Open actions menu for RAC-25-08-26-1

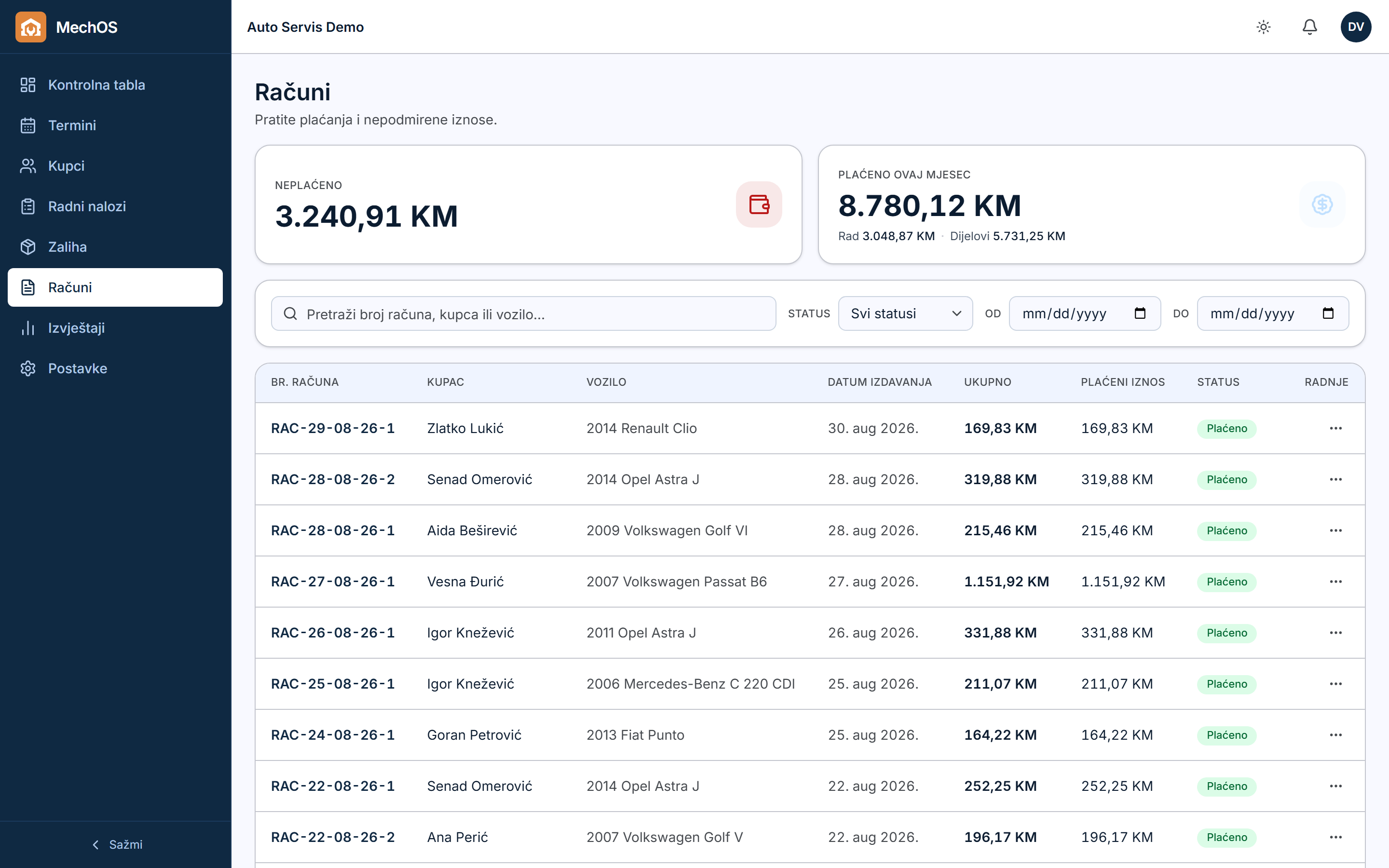(1335, 684)
